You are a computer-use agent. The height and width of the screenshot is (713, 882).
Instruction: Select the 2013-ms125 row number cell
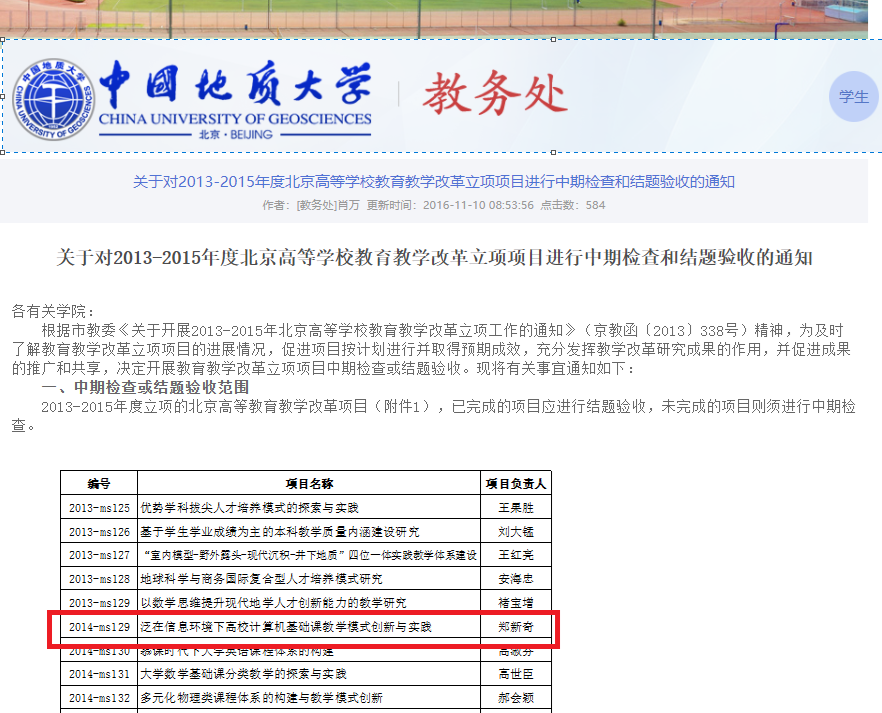tap(99, 508)
